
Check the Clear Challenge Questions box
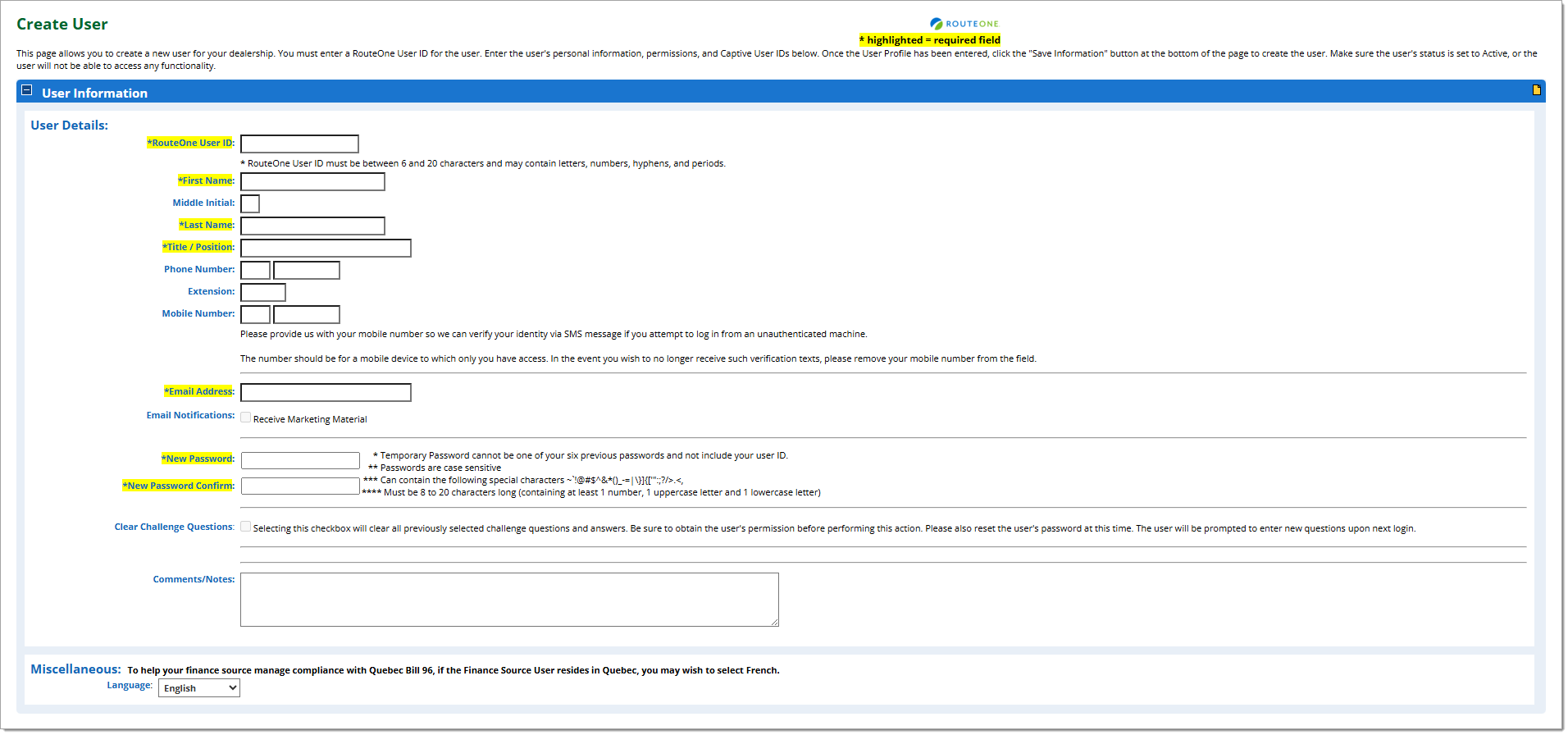(245, 527)
